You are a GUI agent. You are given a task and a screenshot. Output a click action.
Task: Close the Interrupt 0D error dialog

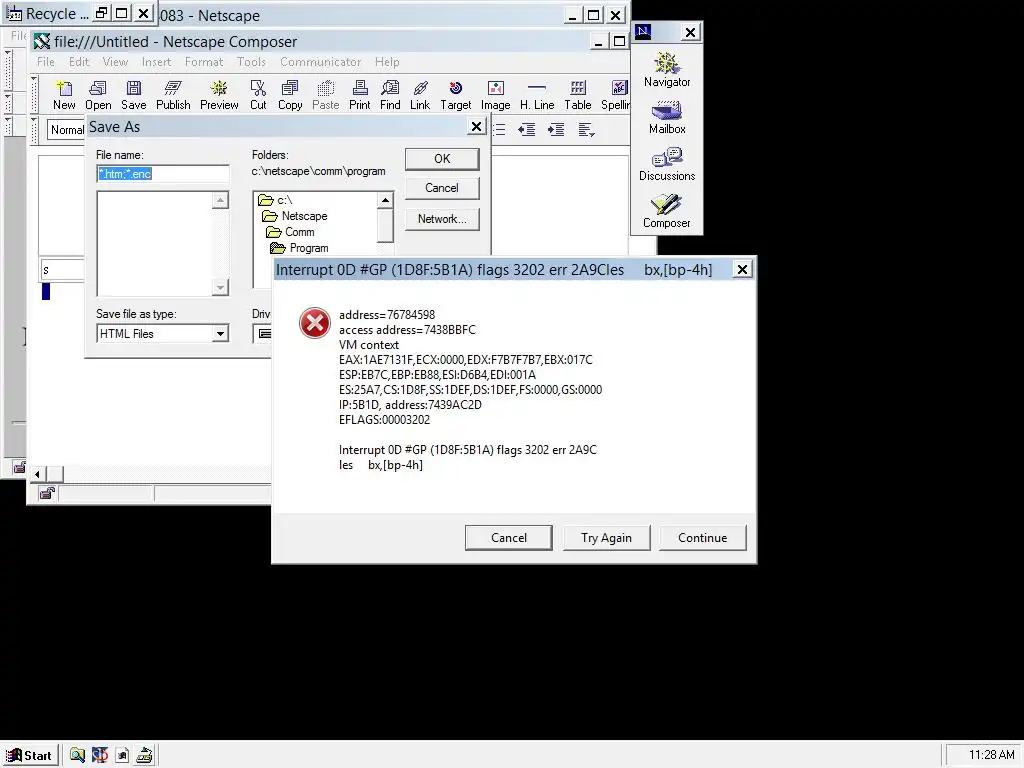pyautogui.click(x=742, y=269)
